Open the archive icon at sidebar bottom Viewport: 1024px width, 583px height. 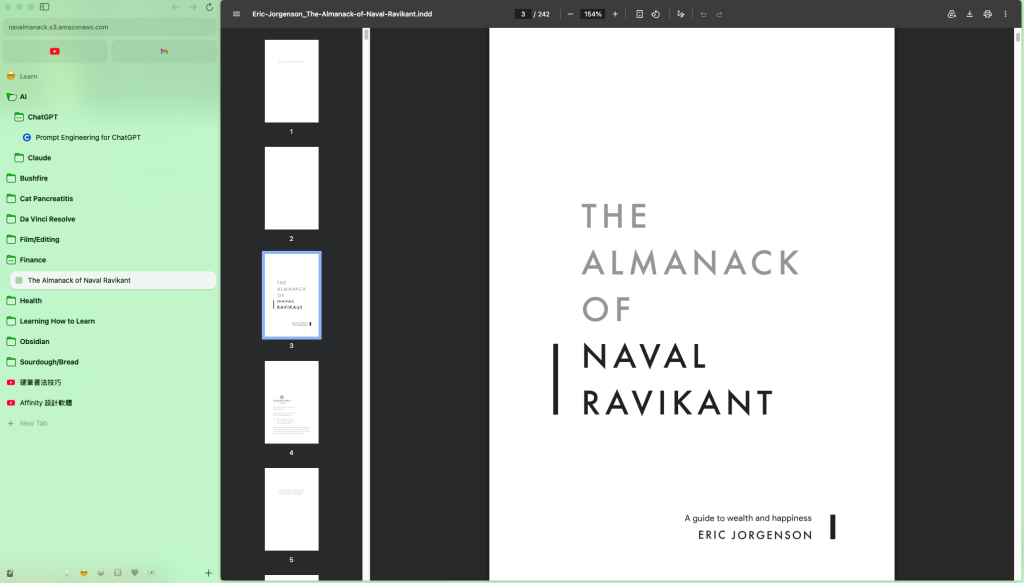coord(10,573)
